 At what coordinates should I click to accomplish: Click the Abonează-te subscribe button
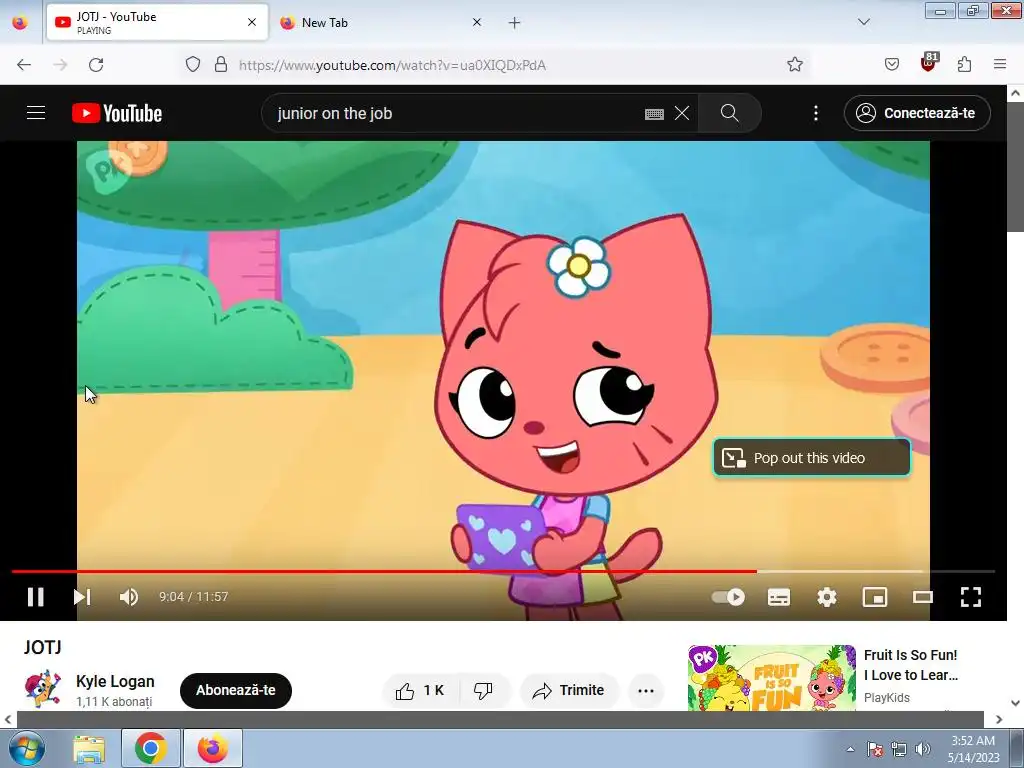click(236, 690)
